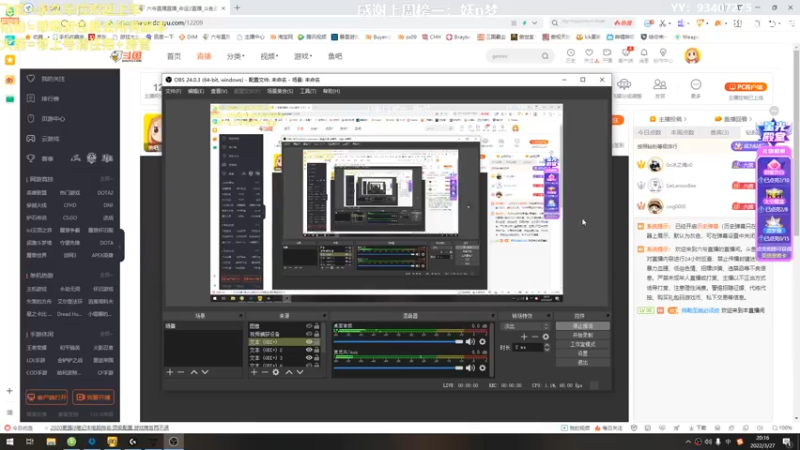Open the my-follows heart in left sidebar

point(31,79)
